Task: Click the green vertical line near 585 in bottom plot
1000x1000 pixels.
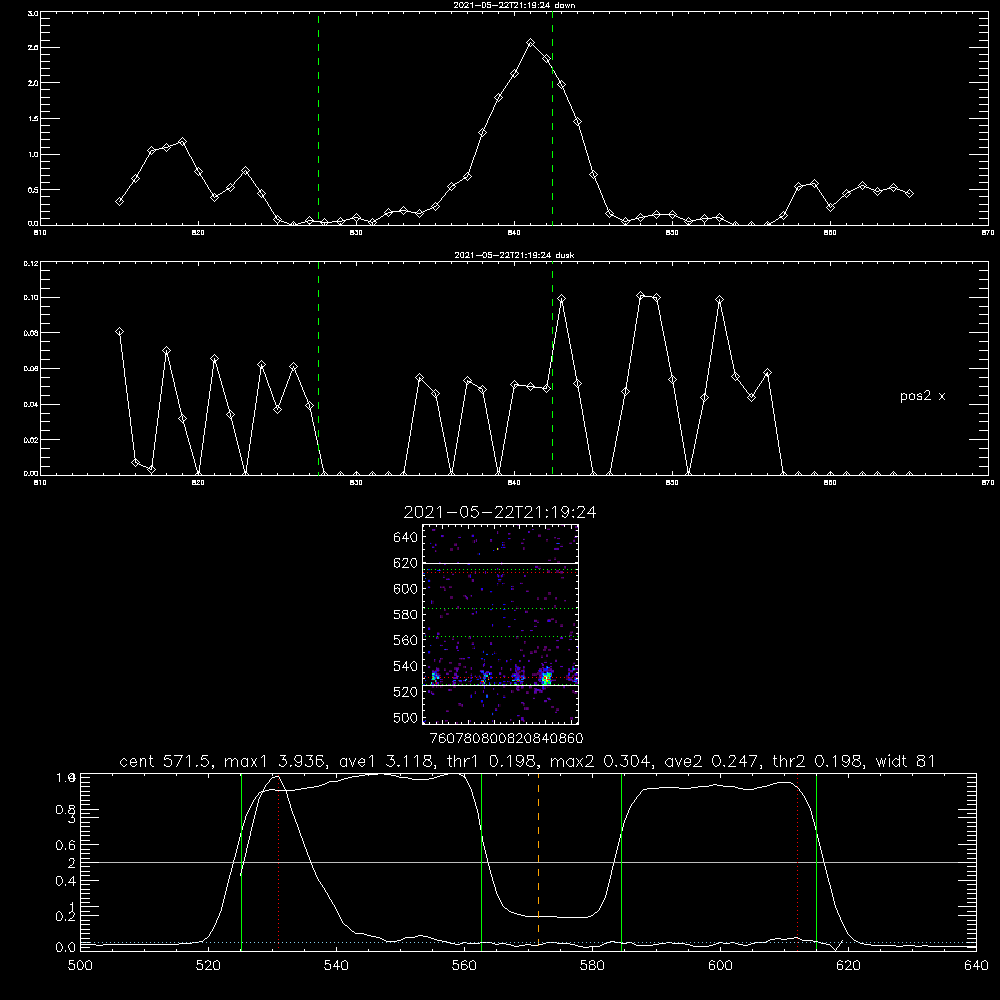Action: (621, 861)
